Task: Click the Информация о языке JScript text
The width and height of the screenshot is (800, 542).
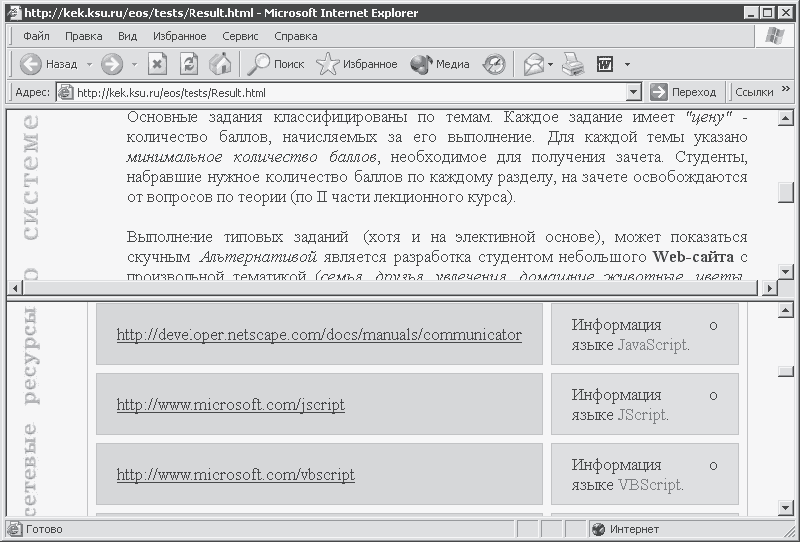Action: point(645,405)
